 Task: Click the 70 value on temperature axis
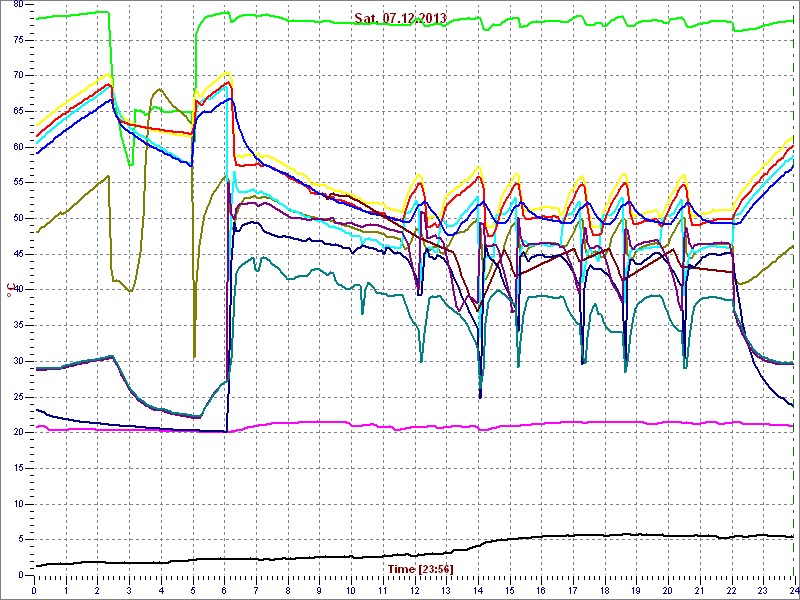click(x=18, y=76)
